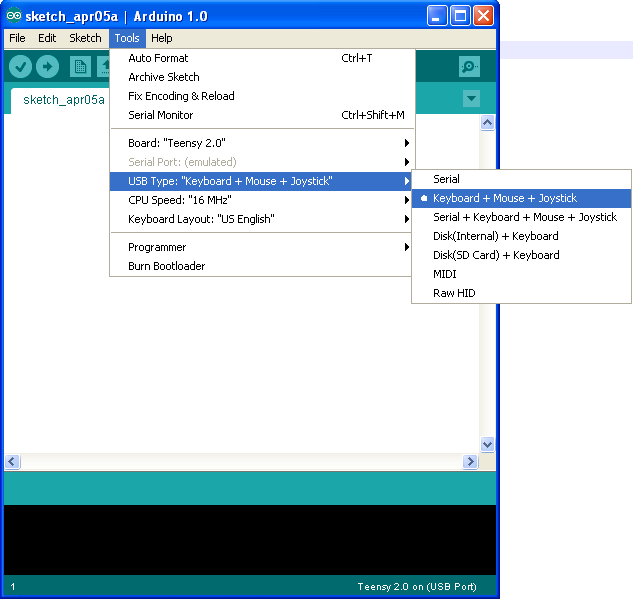Click Burn Bootloader menu entry
Screen dimensions: 633x601
click(x=261, y=266)
